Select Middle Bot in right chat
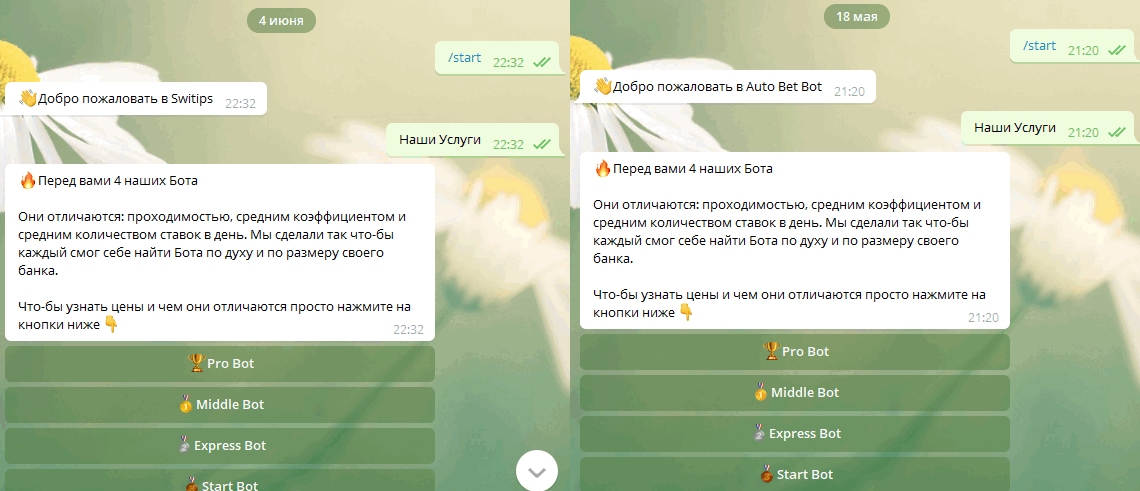Screen dimensions: 1140x491 click(x=795, y=393)
